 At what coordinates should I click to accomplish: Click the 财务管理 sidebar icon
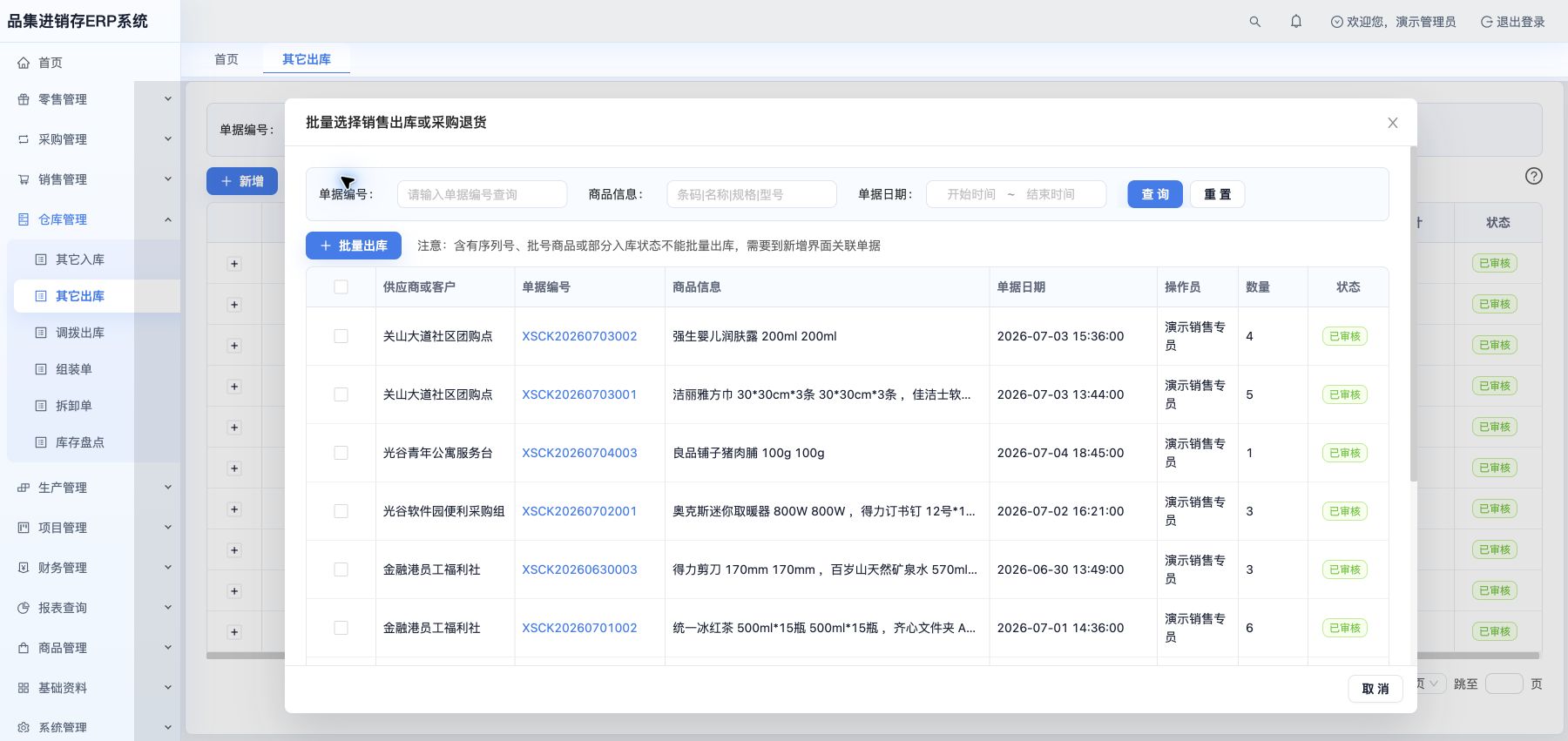(x=24, y=568)
